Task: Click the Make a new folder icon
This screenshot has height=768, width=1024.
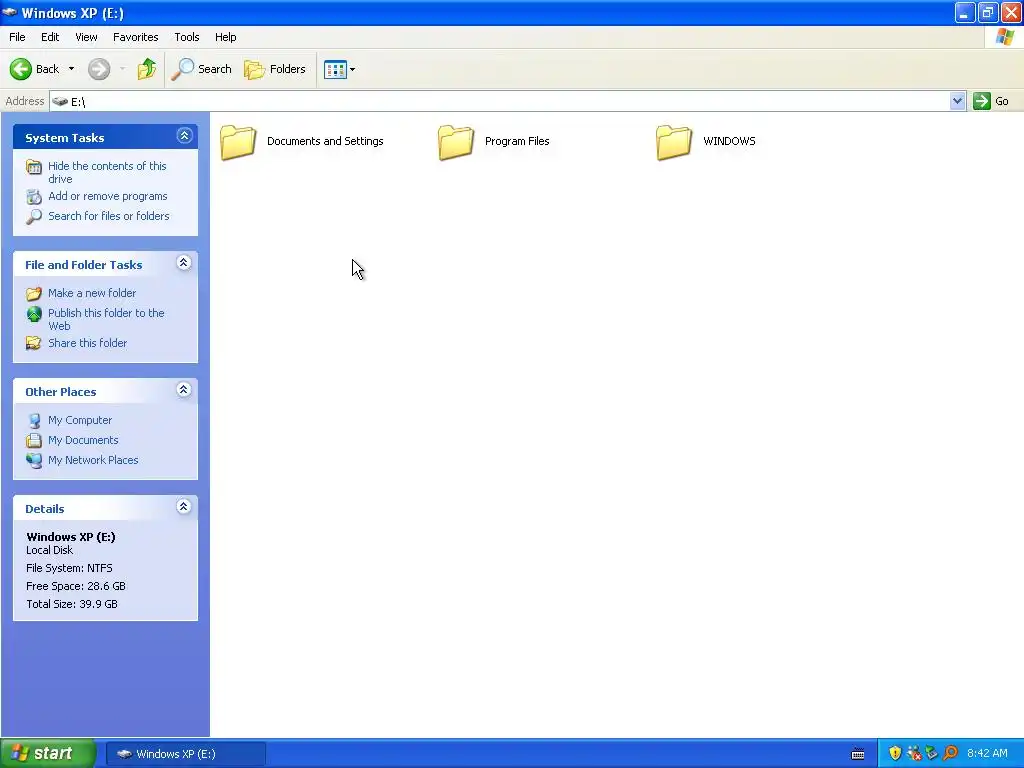Action: [x=34, y=294]
